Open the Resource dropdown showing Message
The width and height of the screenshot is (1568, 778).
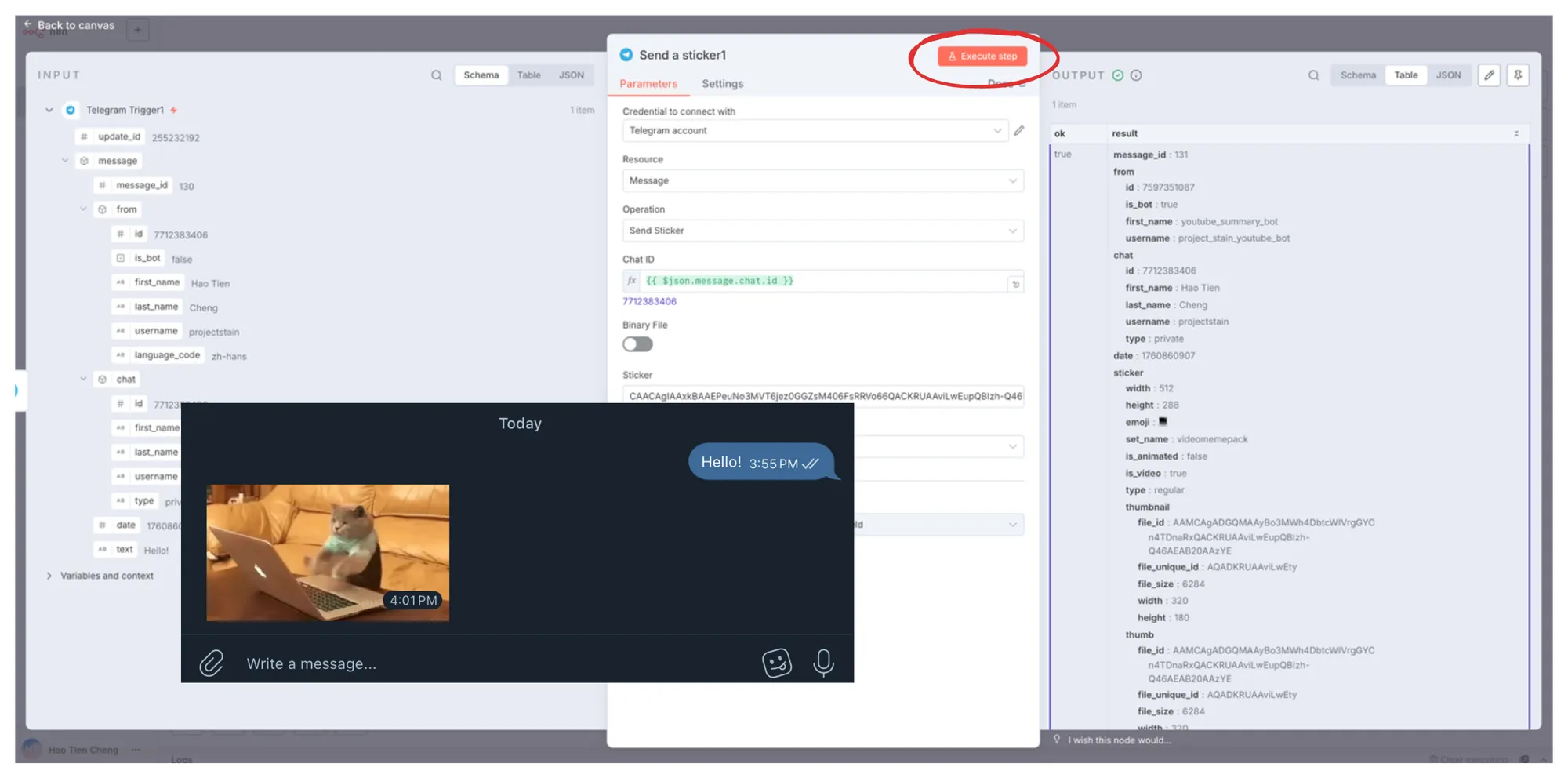click(x=822, y=181)
